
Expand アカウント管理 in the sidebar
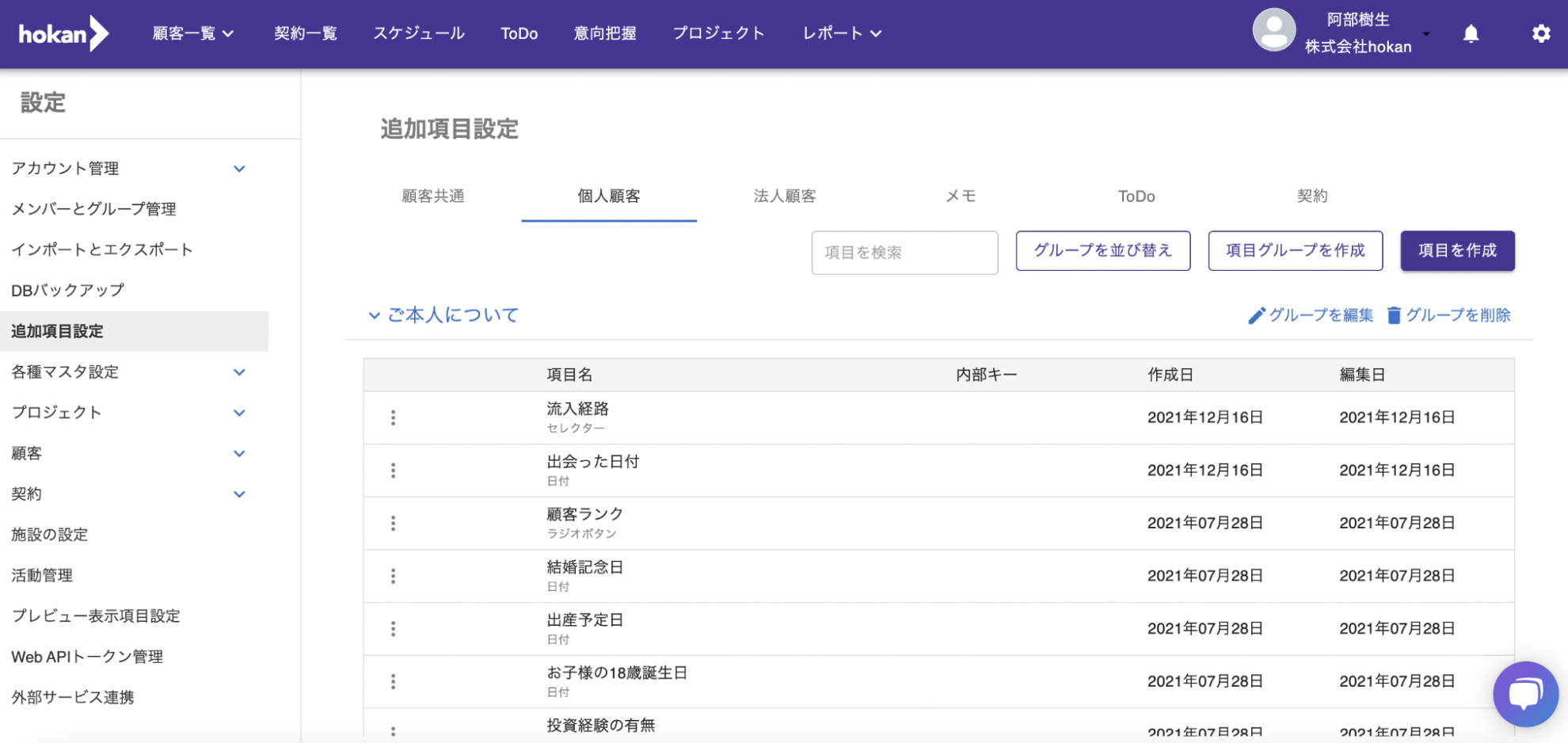click(239, 169)
